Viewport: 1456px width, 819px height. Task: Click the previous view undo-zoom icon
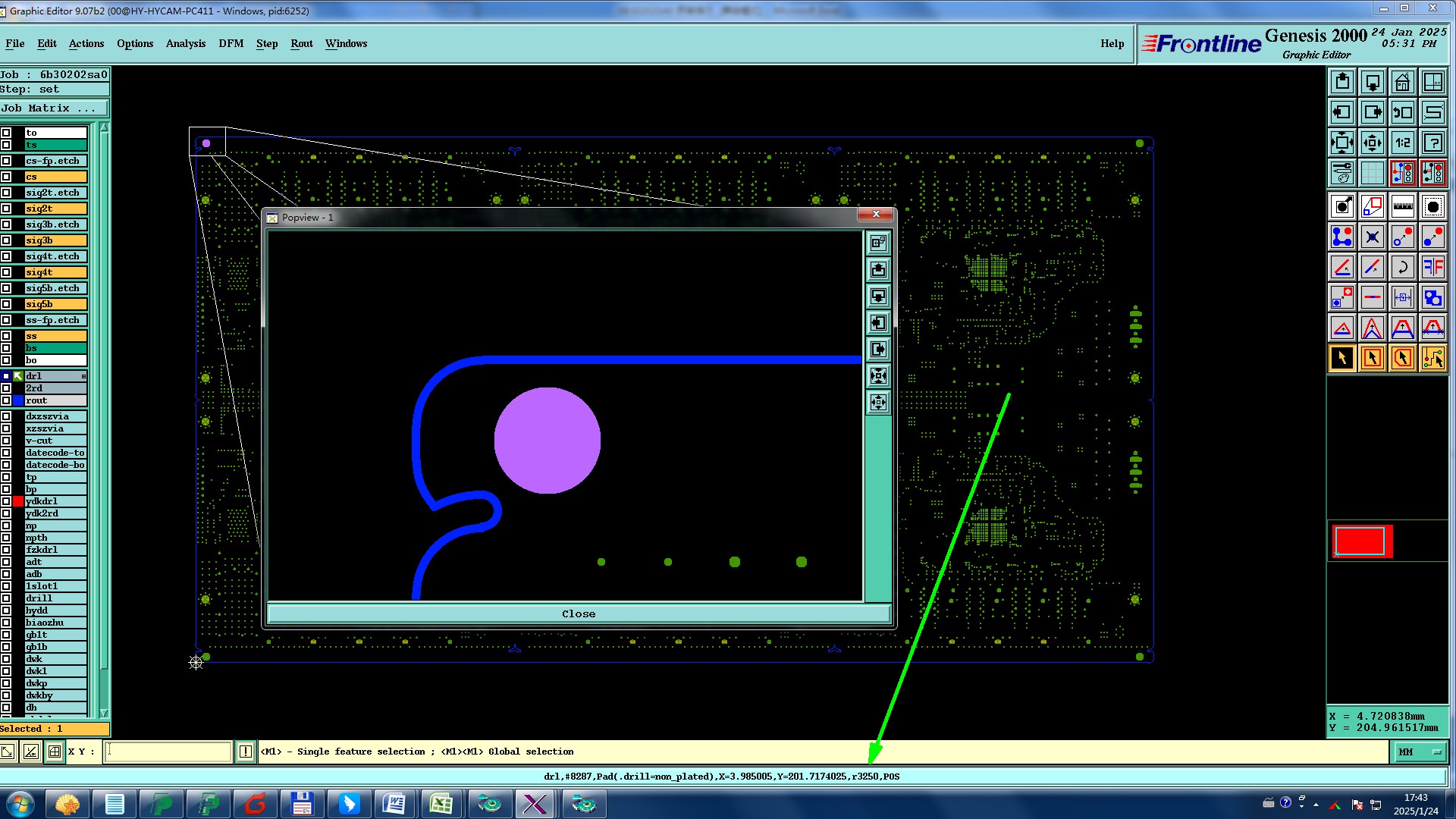pyautogui.click(x=1402, y=112)
